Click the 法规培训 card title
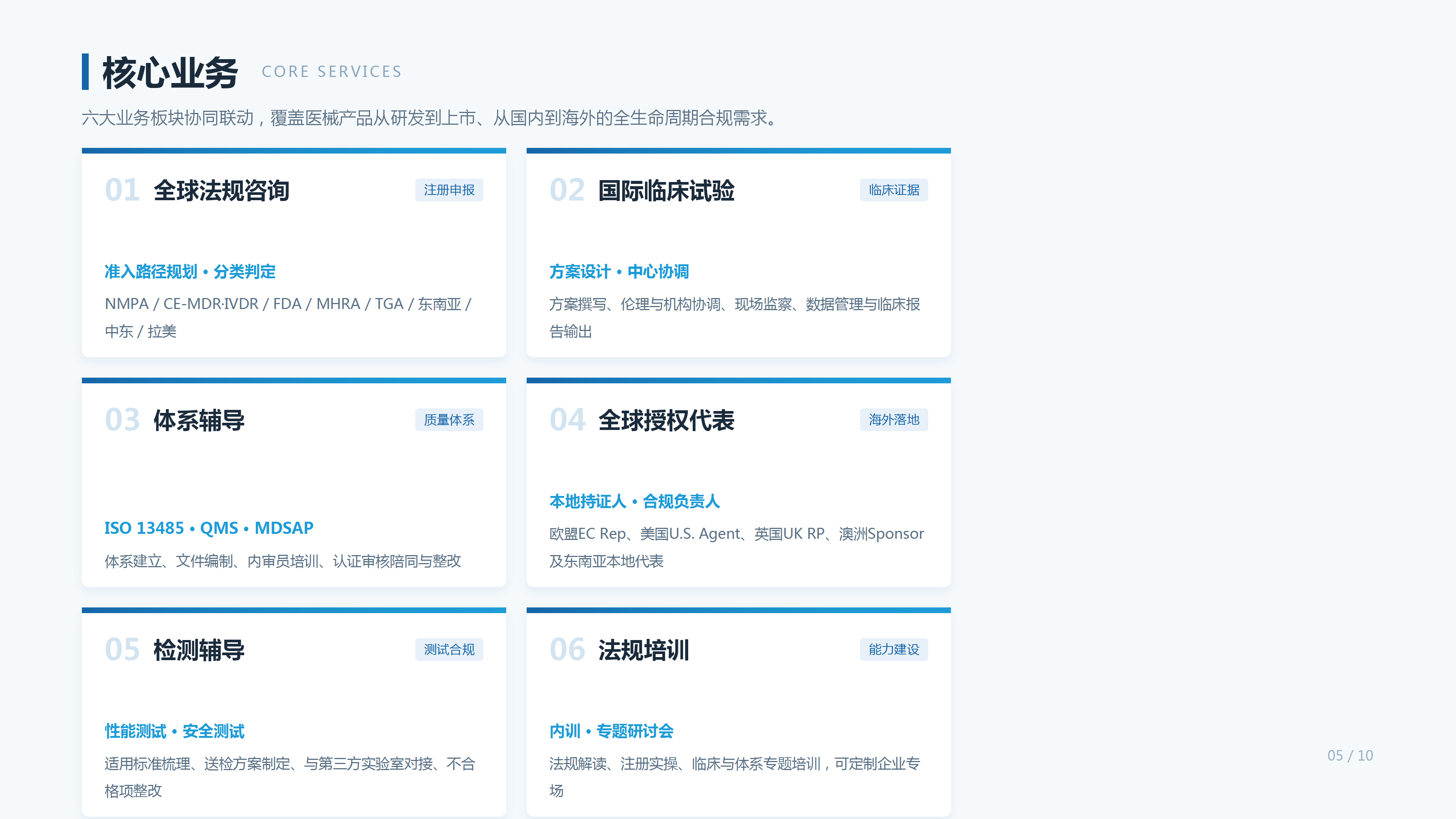This screenshot has width=1456, height=819. [644, 650]
